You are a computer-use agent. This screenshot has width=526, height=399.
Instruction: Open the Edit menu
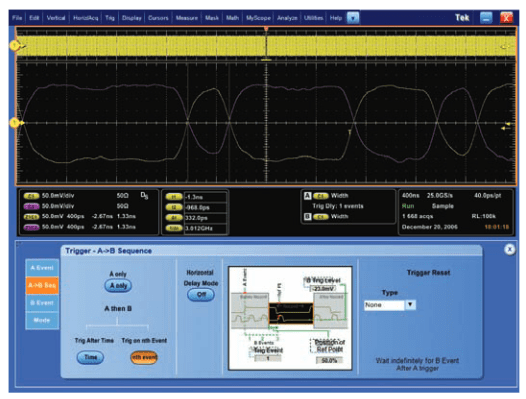[34, 18]
